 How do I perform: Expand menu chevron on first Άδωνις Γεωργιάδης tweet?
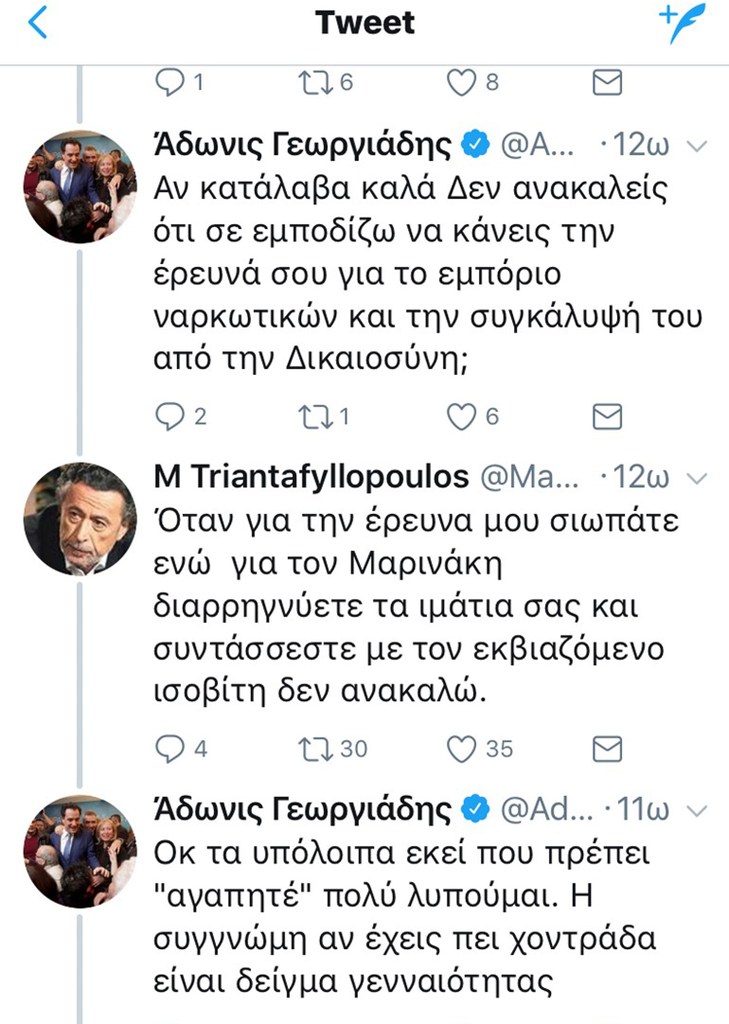(698, 147)
